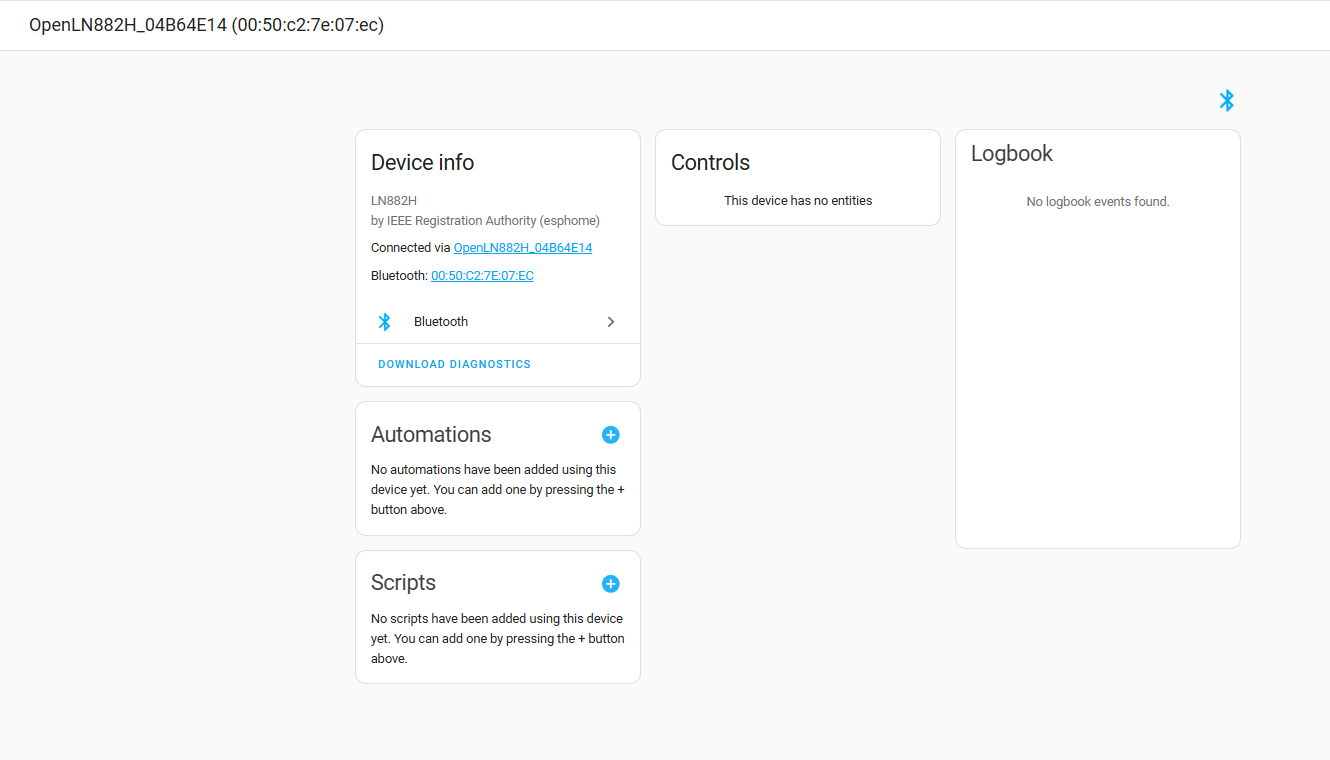This screenshot has width=1330, height=760.
Task: Open the OpenLN882H_04B64E14 connected-via link
Action: pos(523,248)
